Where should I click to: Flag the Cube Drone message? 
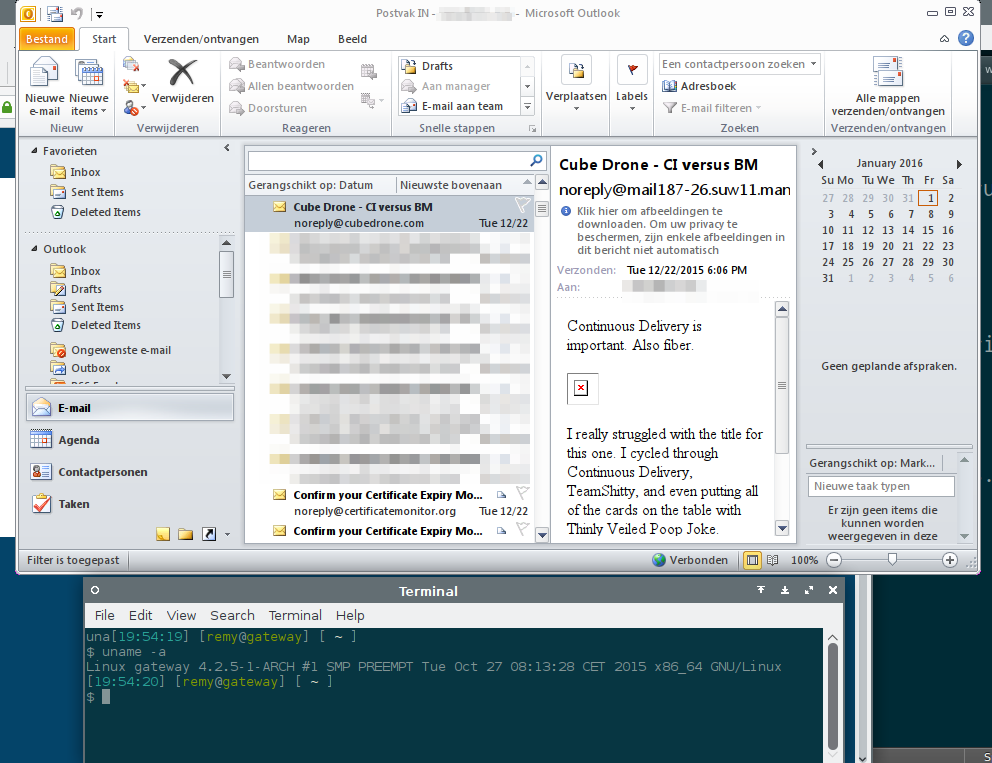523,205
